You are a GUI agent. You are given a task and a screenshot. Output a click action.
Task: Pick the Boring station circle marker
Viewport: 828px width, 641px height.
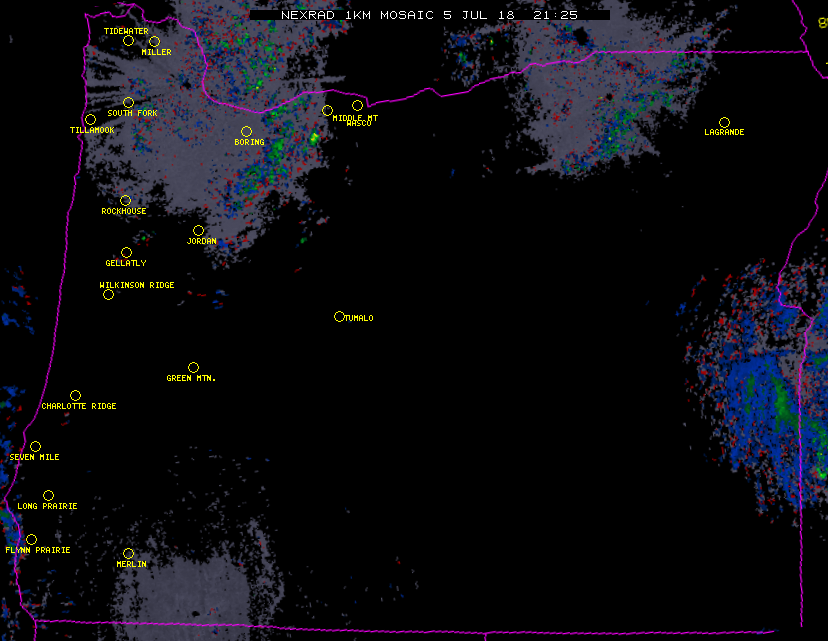[246, 132]
